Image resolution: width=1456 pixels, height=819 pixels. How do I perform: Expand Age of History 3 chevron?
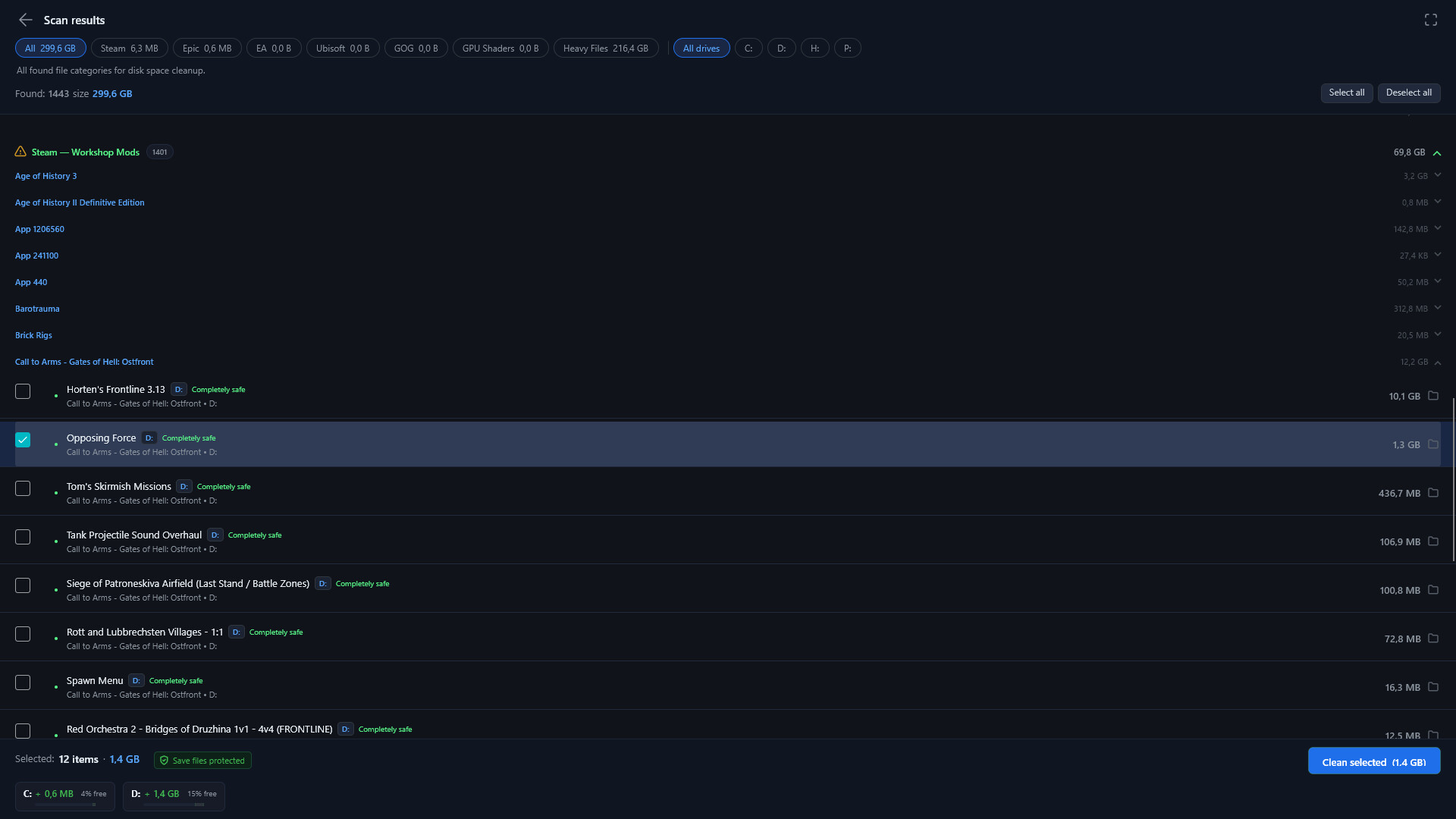tap(1437, 175)
